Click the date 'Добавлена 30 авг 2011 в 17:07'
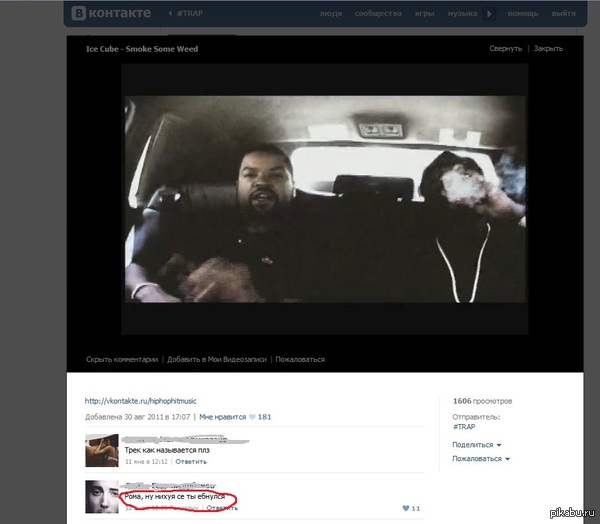Viewport: 600px width, 524px height. [137, 417]
